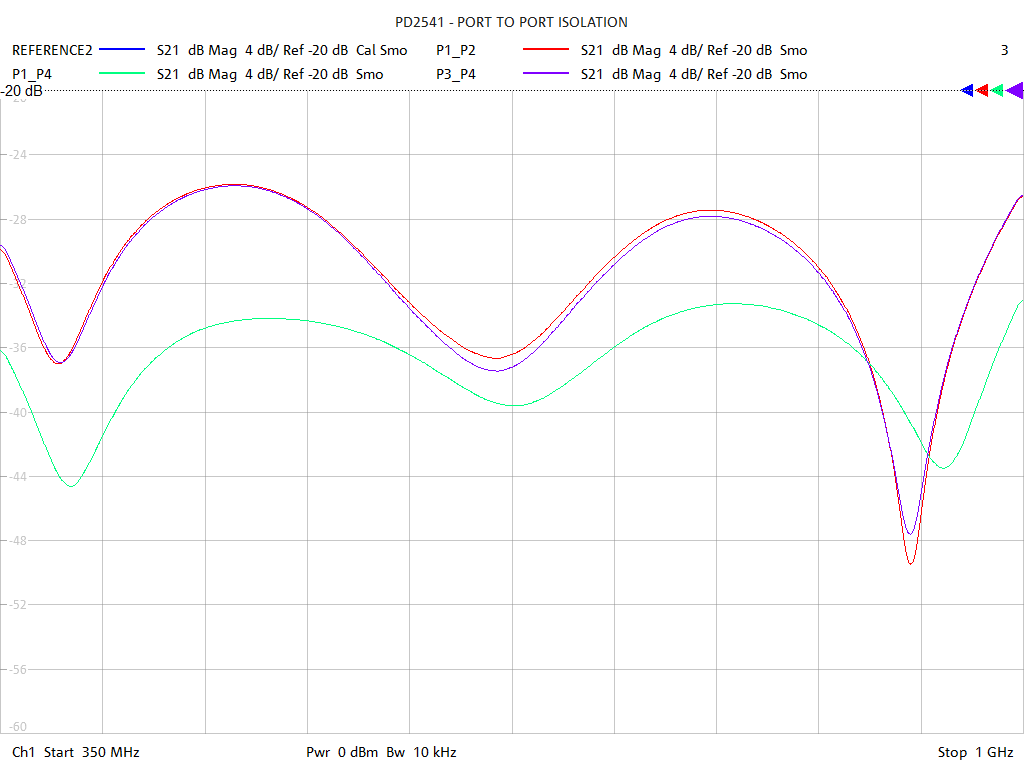Image resolution: width=1024 pixels, height=768 pixels.
Task: Select the green reference level marker triangle
Action: pos(997,91)
